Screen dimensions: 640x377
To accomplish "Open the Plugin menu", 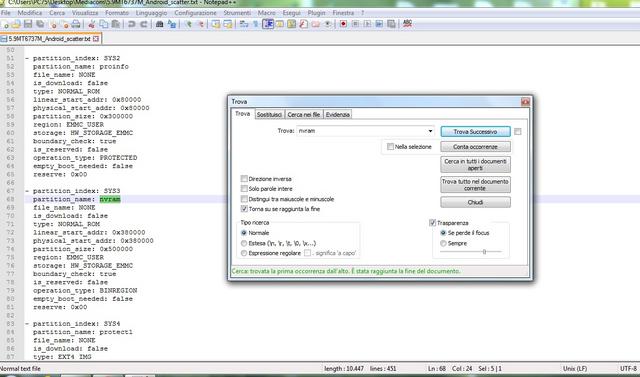I will 316,13.
